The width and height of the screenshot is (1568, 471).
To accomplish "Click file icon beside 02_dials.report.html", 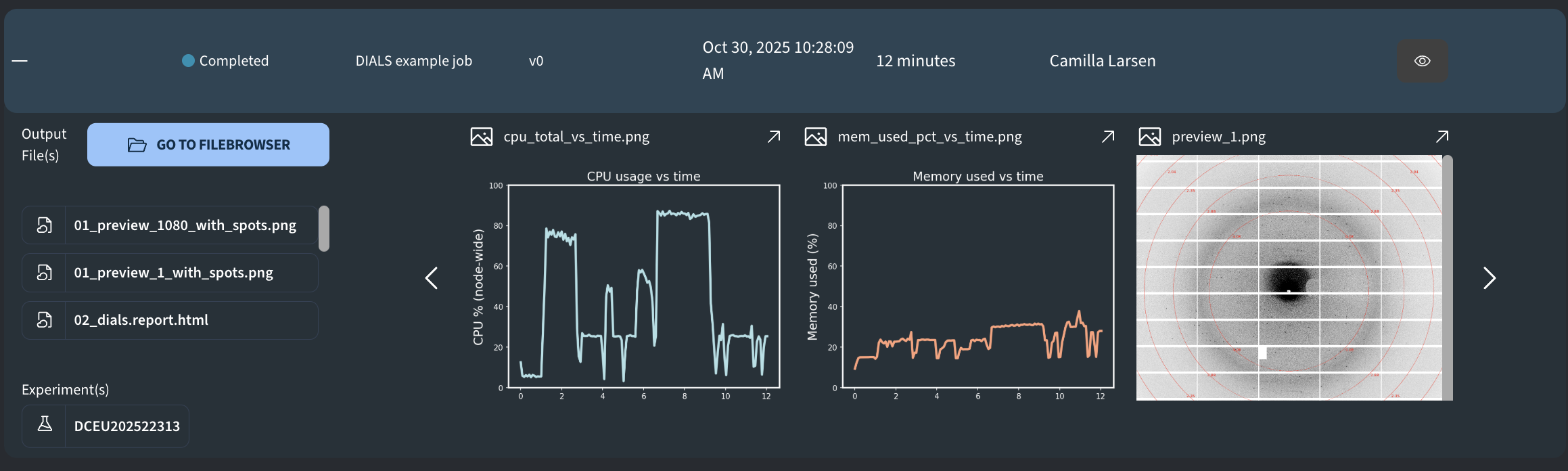I will click(x=45, y=320).
